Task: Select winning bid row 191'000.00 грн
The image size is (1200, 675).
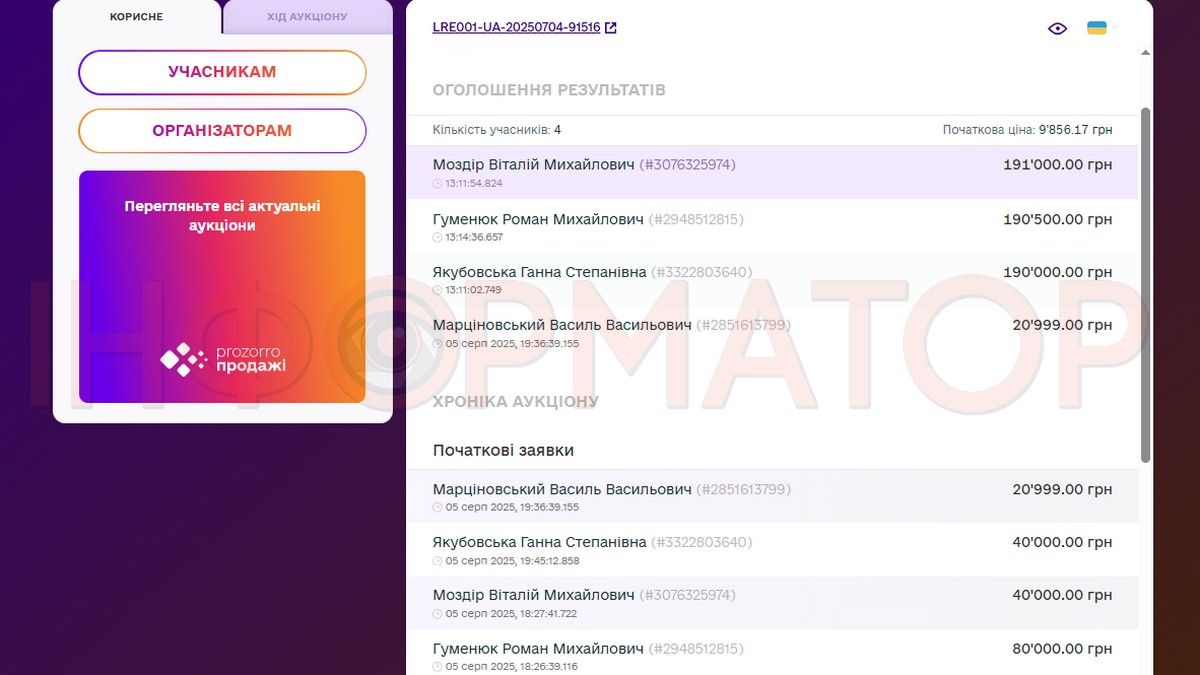Action: (771, 172)
